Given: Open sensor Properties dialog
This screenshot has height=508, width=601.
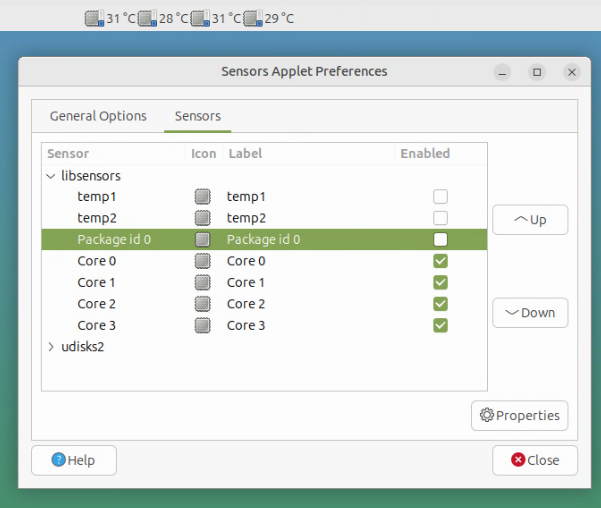Looking at the screenshot, I should click(520, 416).
